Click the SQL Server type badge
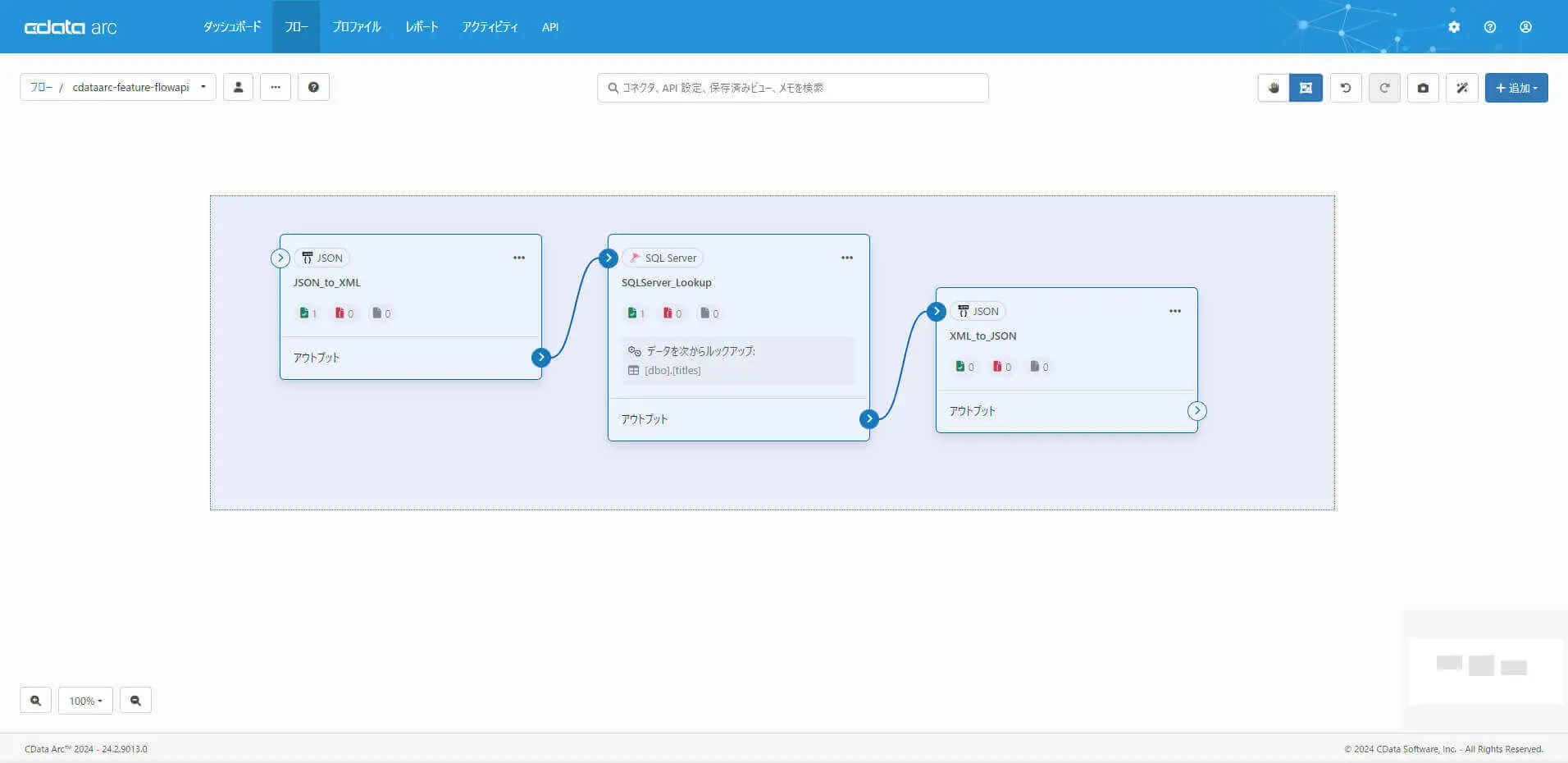Viewport: 1568px width, 763px height. click(x=663, y=258)
